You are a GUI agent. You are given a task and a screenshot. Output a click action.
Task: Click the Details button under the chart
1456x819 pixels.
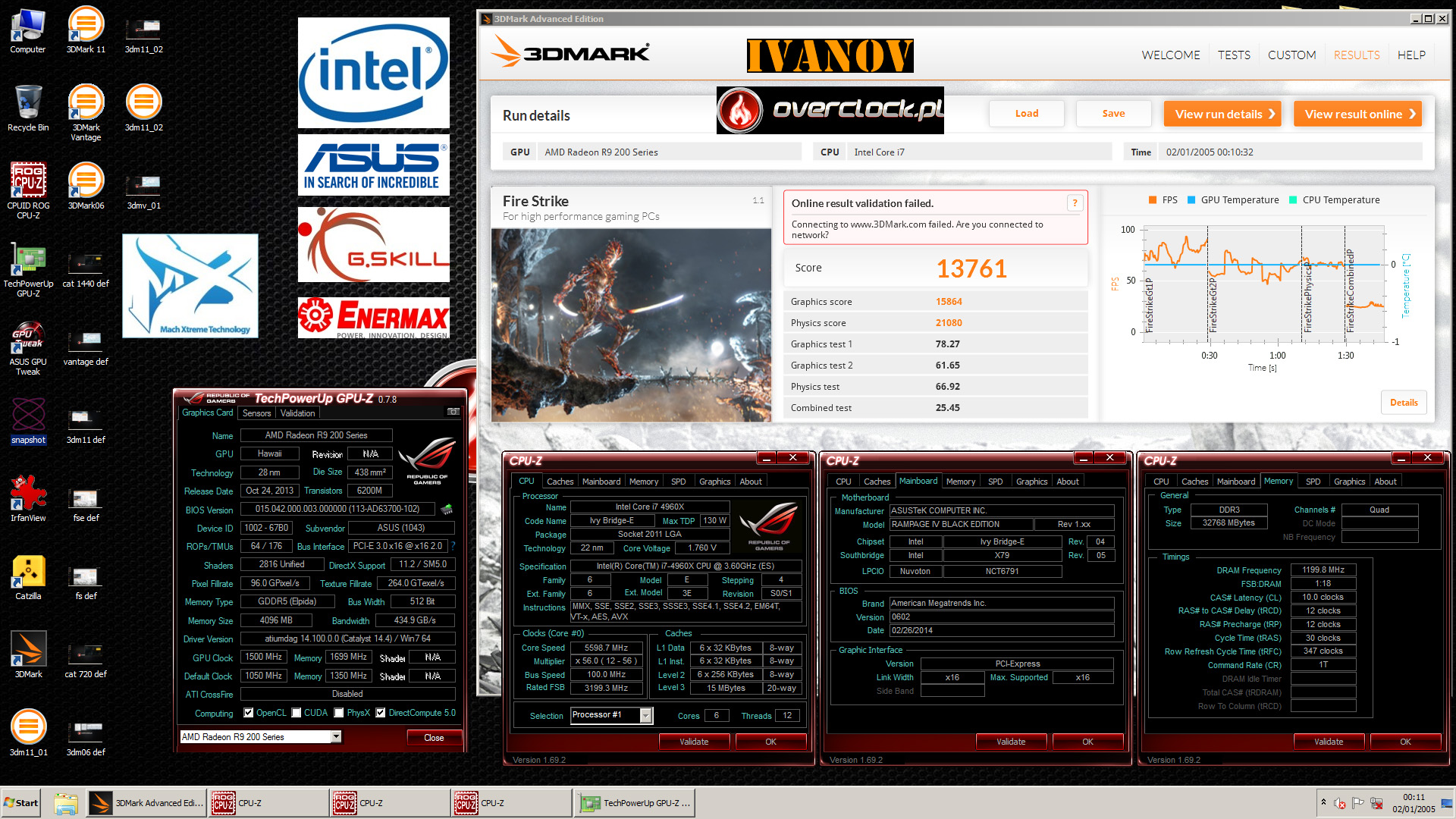point(1404,403)
